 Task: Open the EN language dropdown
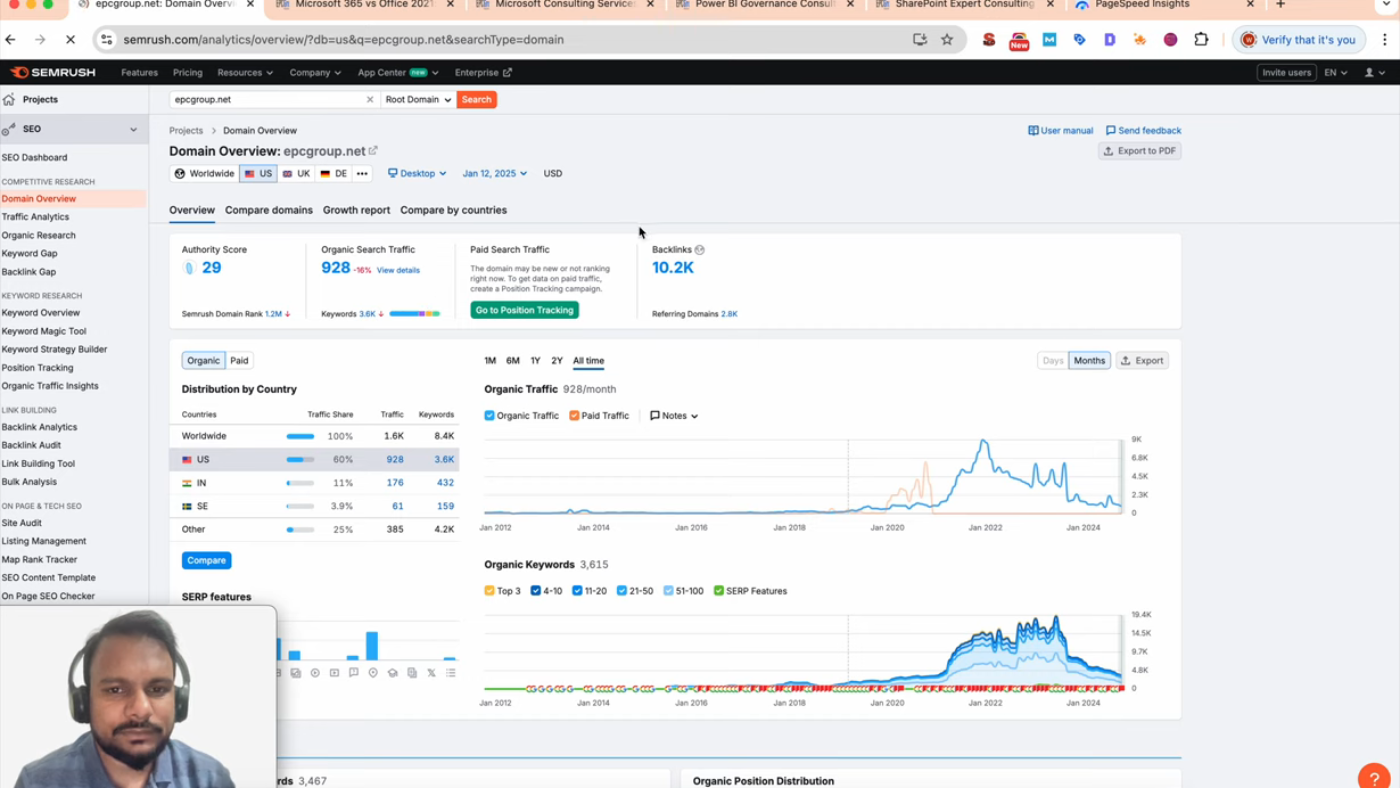coord(1335,73)
